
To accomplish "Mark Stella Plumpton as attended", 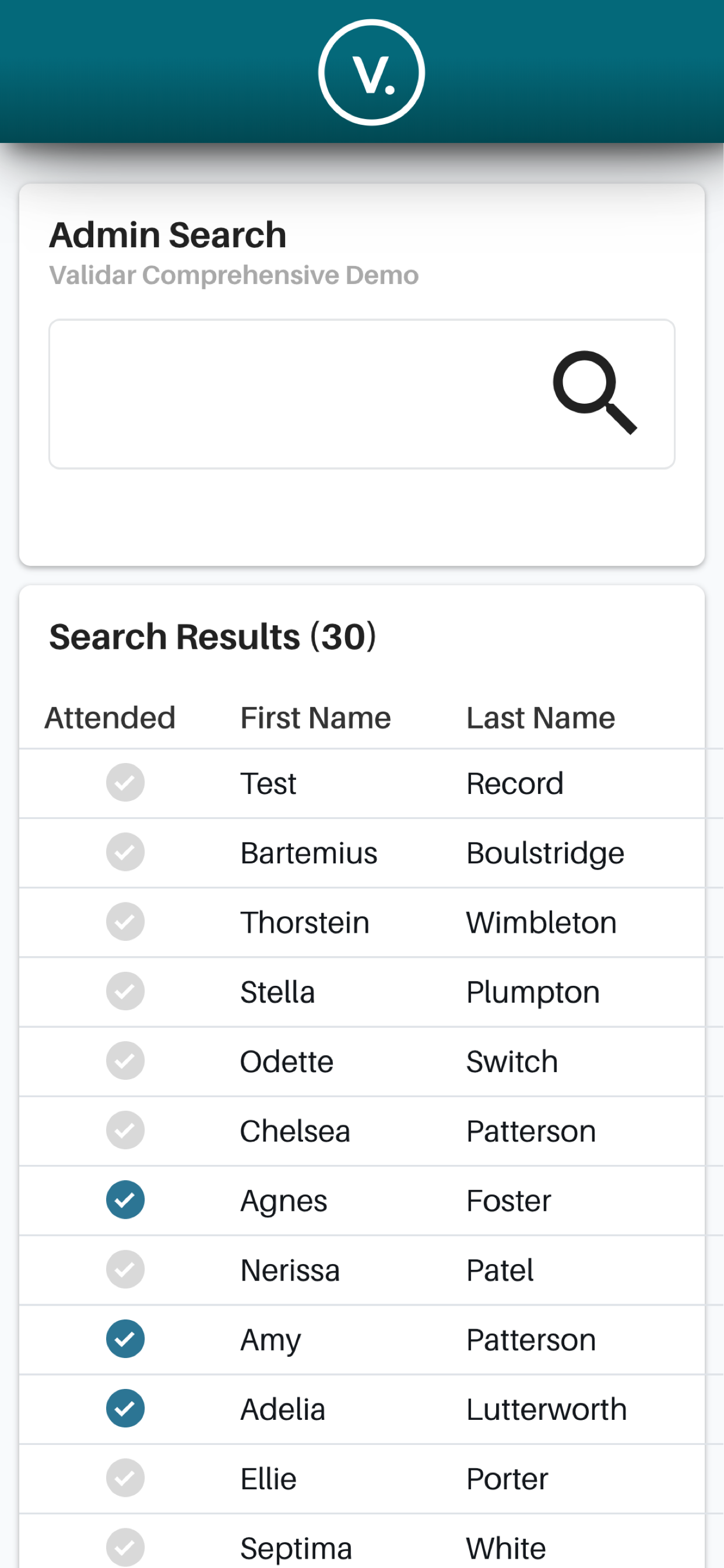I will tap(125, 991).
